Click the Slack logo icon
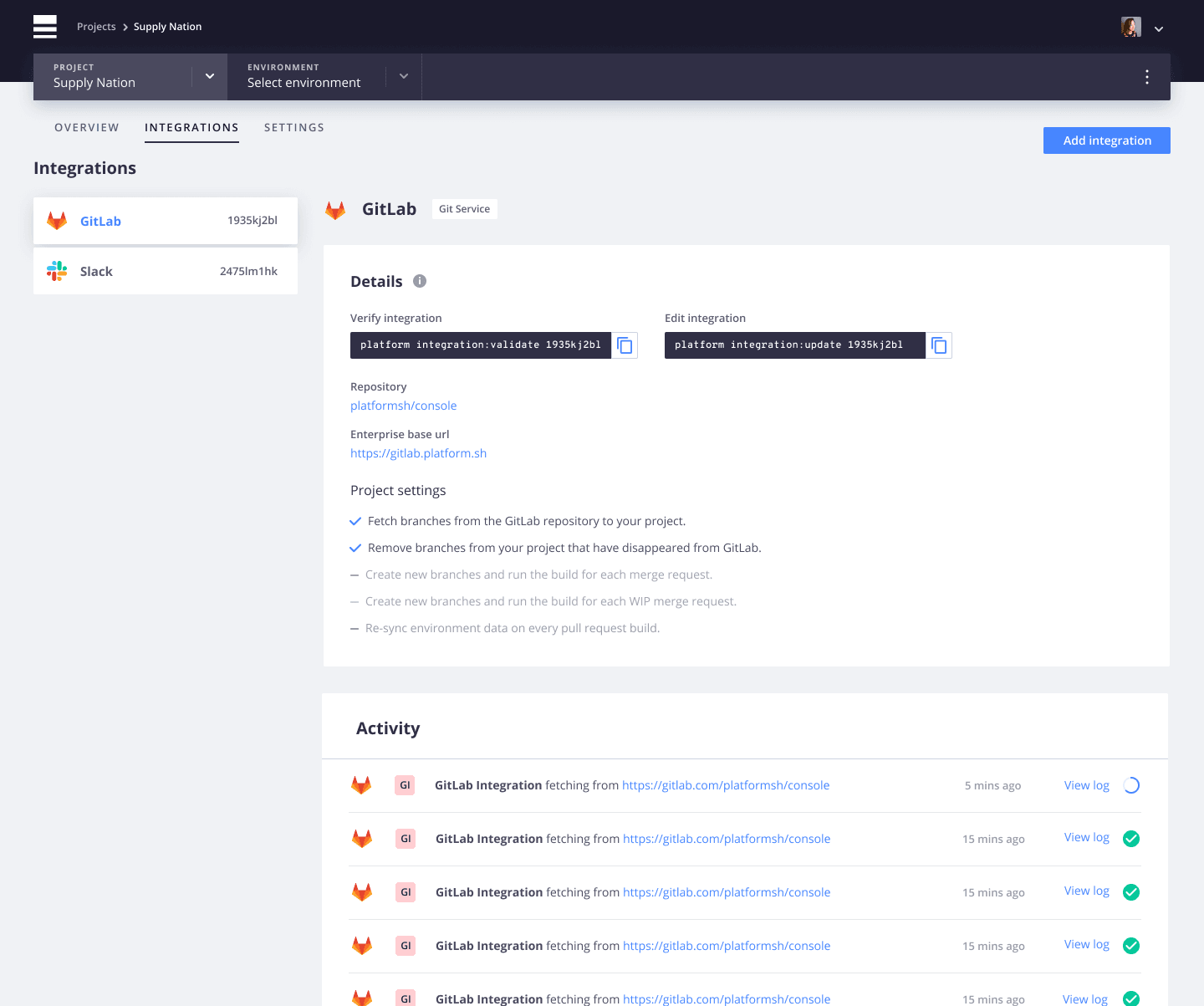The width and height of the screenshot is (1204, 1006). tap(57, 271)
